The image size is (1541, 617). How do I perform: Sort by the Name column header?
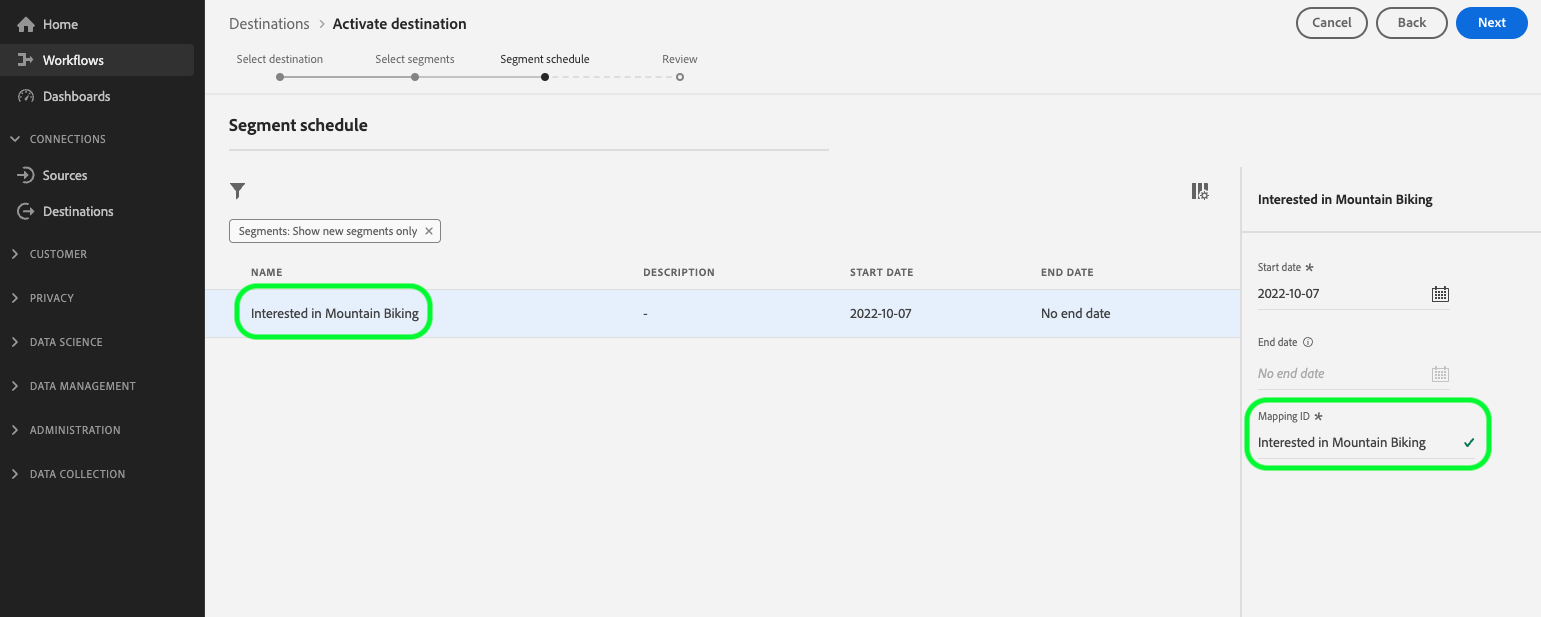pos(267,272)
